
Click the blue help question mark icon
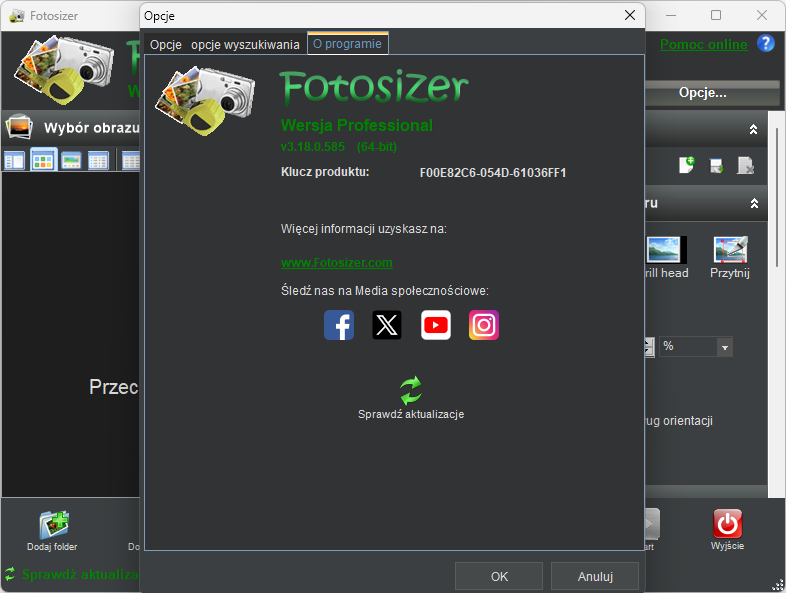point(765,44)
